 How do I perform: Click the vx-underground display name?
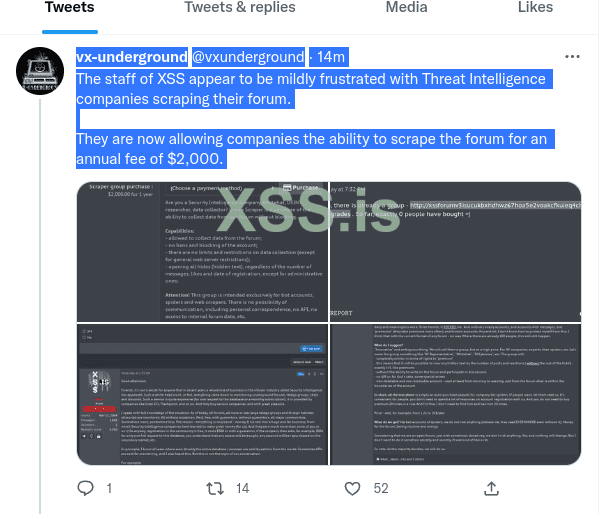pos(132,57)
